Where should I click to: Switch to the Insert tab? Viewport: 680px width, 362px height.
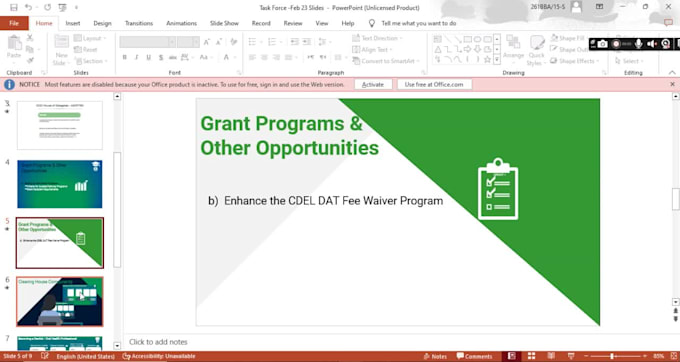coord(73,23)
